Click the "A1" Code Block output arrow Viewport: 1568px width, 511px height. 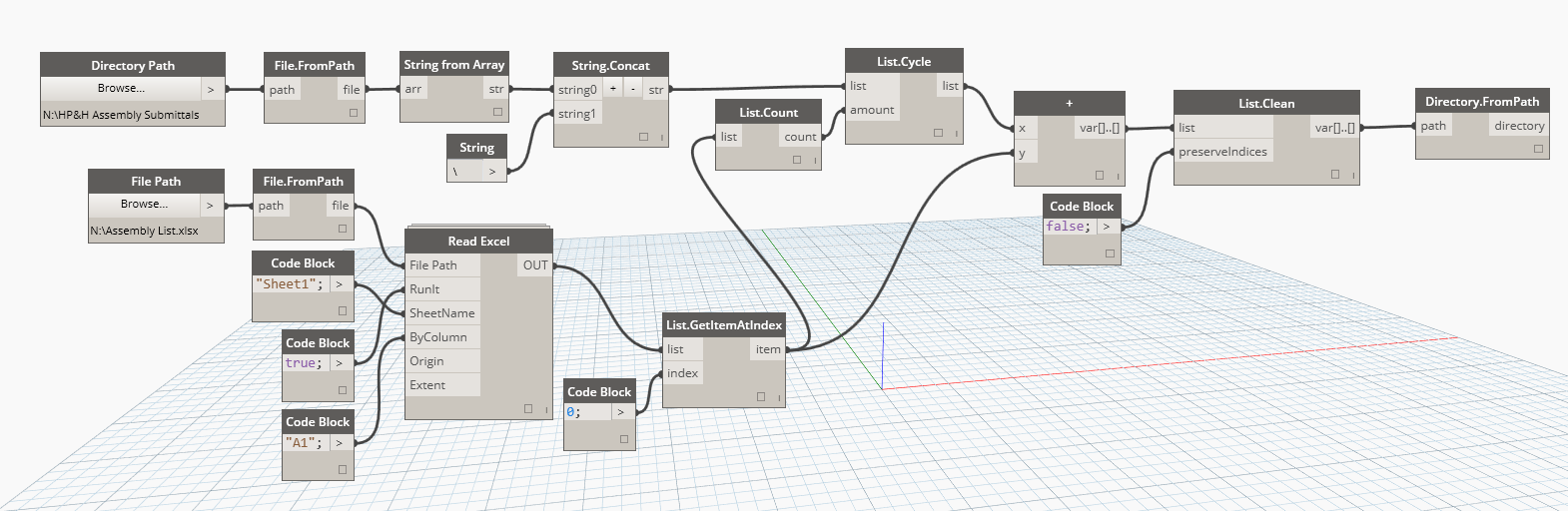pos(340,443)
